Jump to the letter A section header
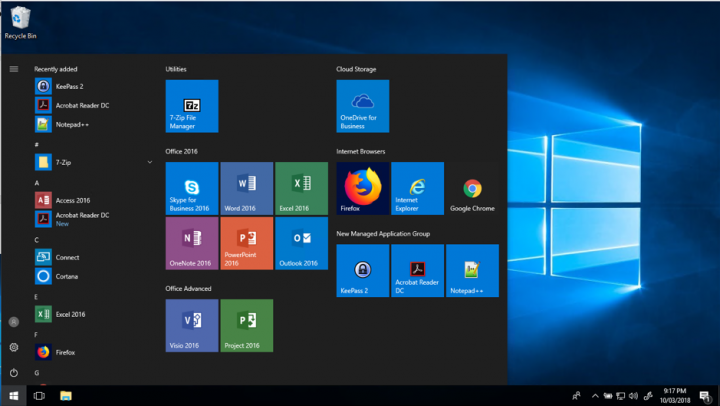This screenshot has height=406, width=720. [37, 184]
